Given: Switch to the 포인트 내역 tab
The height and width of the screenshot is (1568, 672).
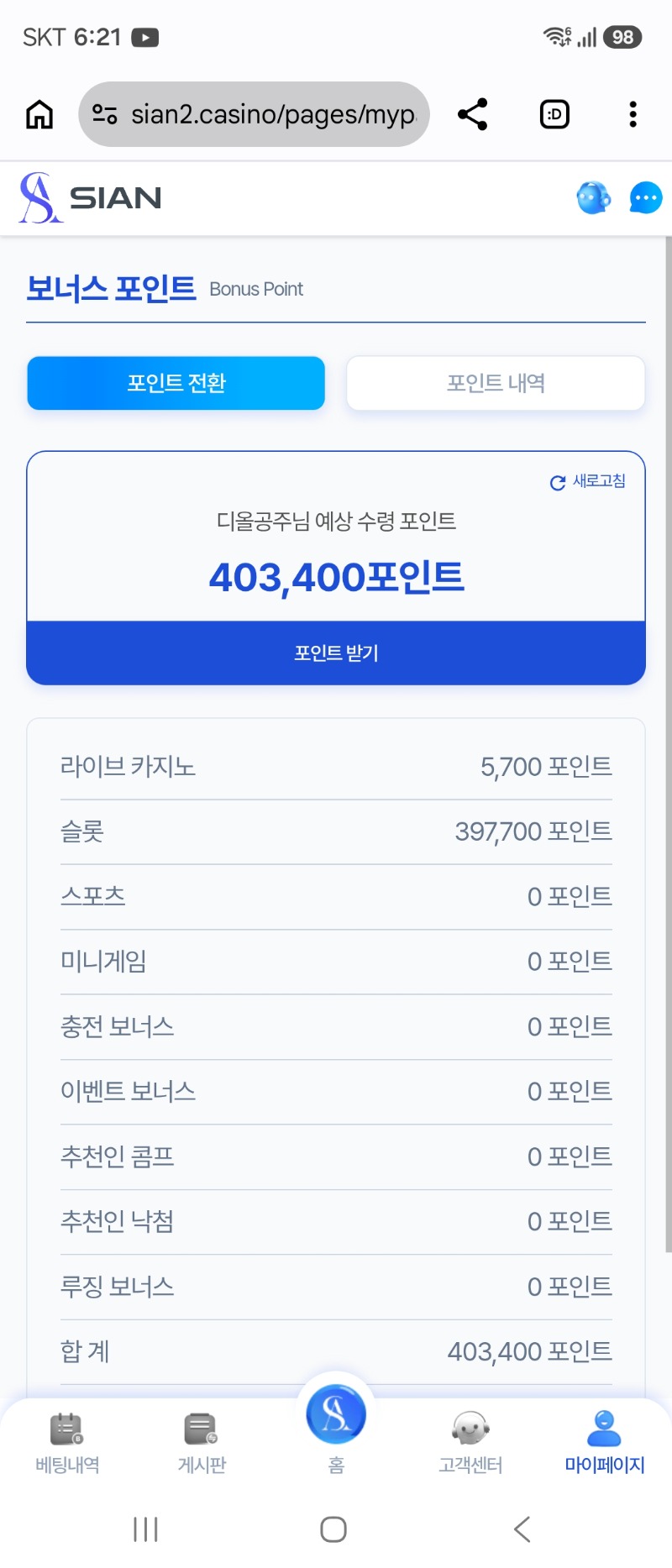Looking at the screenshot, I should tap(496, 383).
